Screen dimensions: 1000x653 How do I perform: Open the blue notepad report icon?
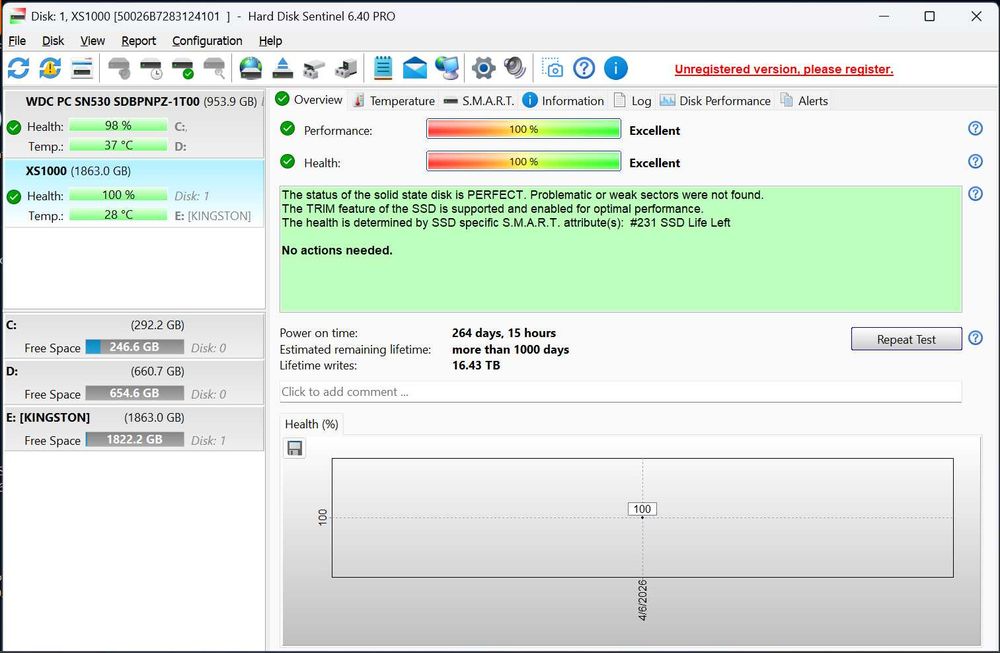coord(383,68)
